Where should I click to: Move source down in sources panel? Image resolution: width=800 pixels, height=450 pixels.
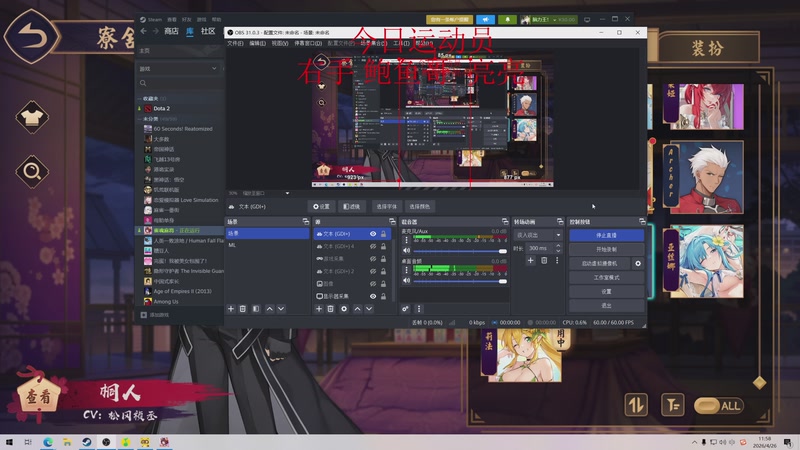pos(369,309)
